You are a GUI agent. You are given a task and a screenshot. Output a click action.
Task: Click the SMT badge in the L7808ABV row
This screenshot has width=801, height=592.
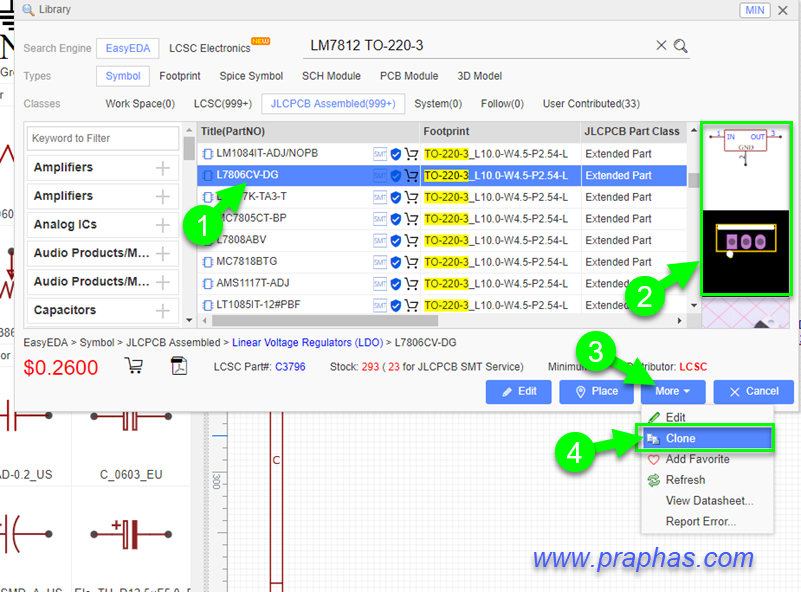[380, 241]
